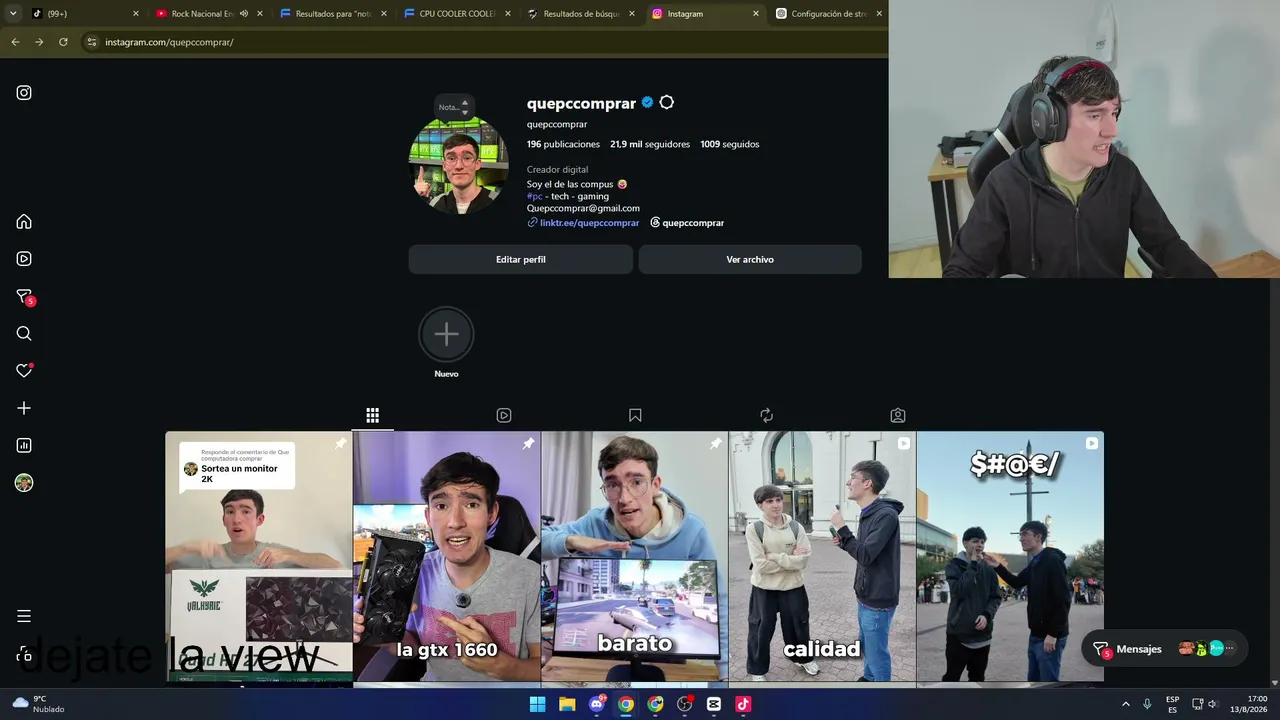Image resolution: width=1280 pixels, height=720 pixels.
Task: Open the Threads quepccomprar link
Action: pos(687,223)
